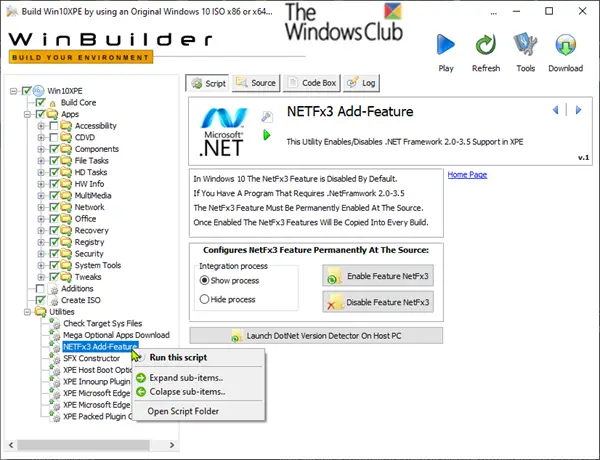Click the Colapse sub-items green arrow icon

click(141, 391)
